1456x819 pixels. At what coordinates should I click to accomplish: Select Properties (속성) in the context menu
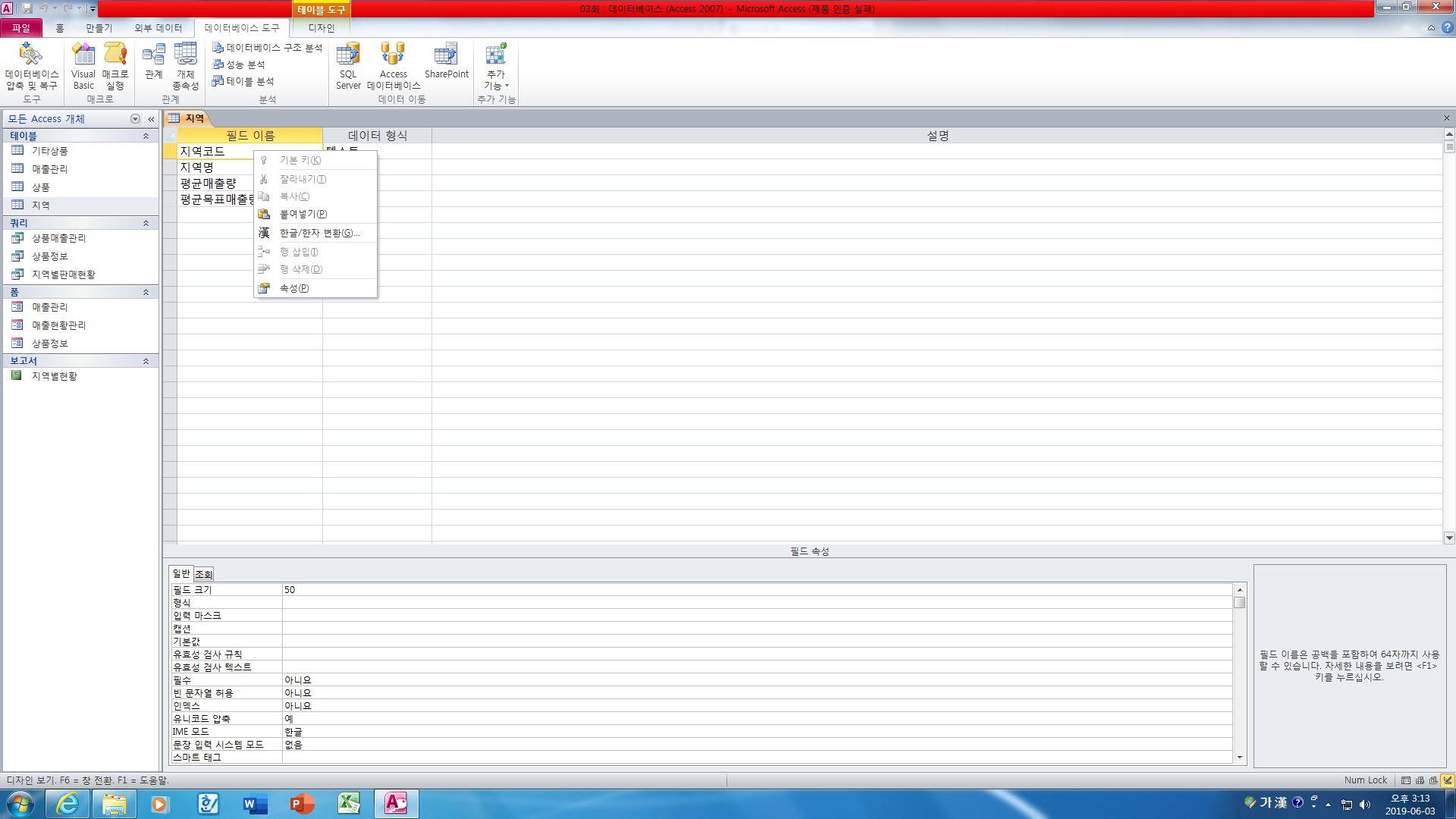click(294, 288)
